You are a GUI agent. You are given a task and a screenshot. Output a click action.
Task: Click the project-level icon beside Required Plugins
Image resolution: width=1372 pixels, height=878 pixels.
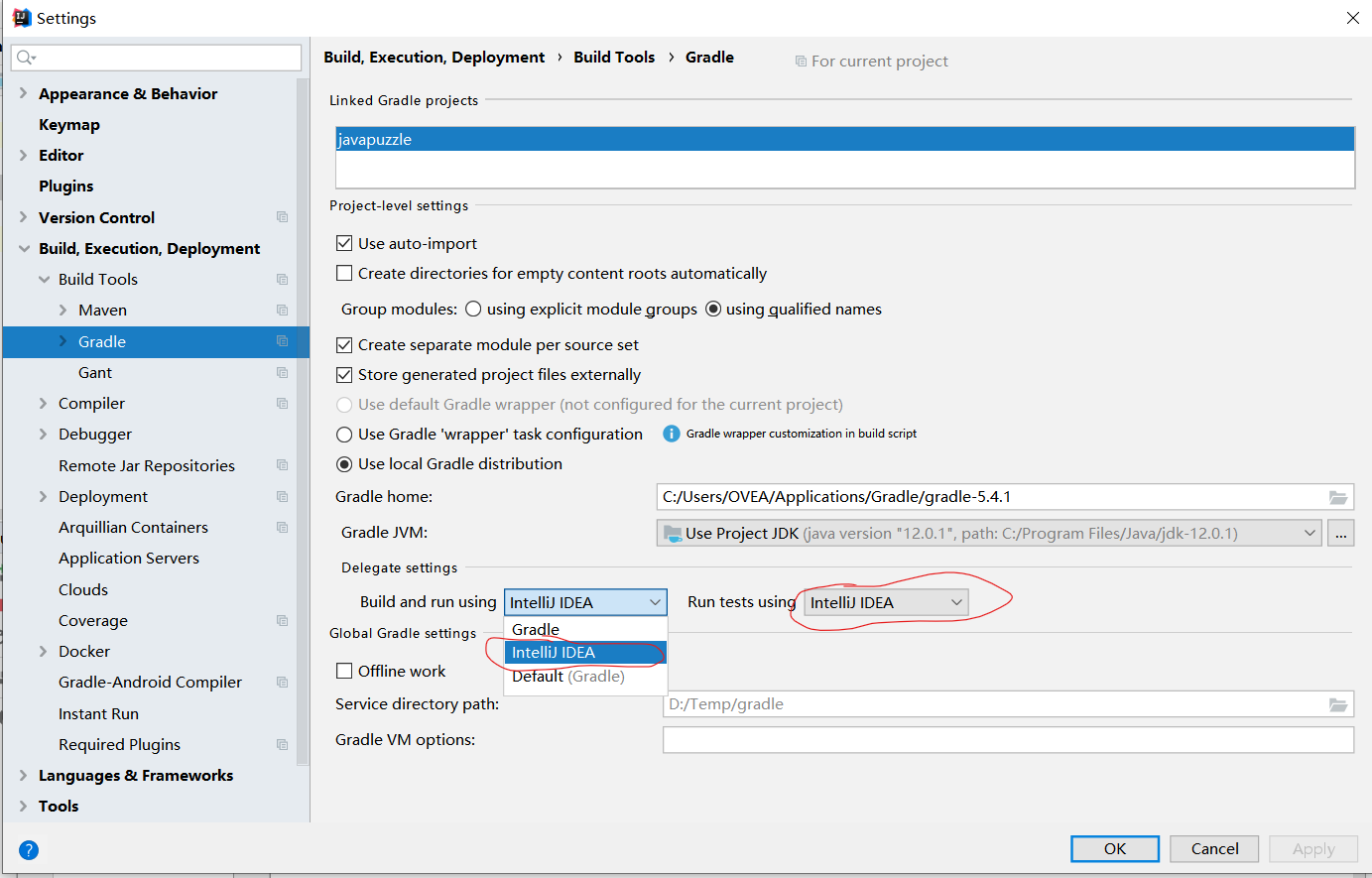[x=283, y=744]
